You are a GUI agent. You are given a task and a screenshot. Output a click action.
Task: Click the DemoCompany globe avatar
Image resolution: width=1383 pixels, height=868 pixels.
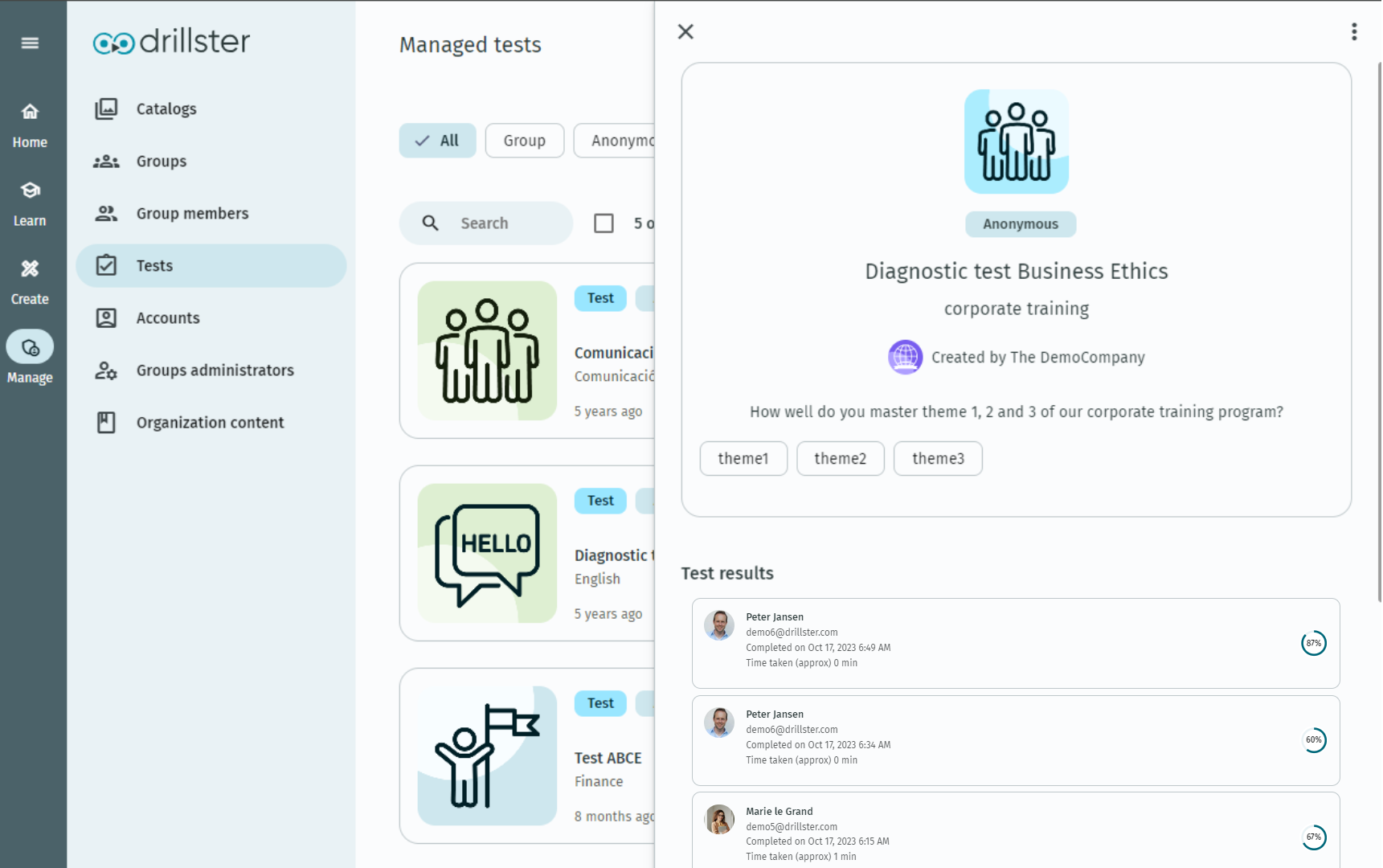click(x=906, y=357)
